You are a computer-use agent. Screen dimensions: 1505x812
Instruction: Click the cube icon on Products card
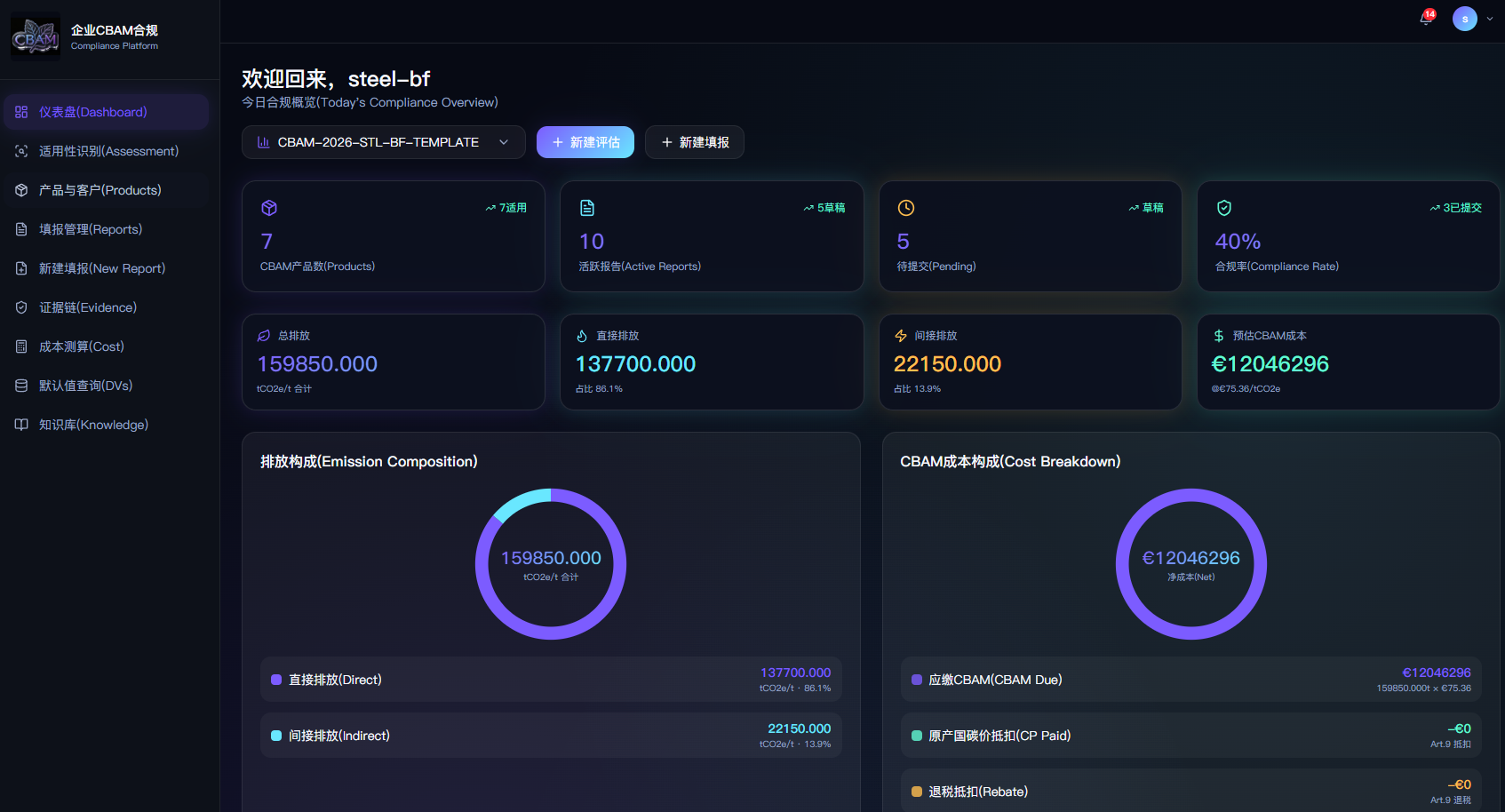269,208
